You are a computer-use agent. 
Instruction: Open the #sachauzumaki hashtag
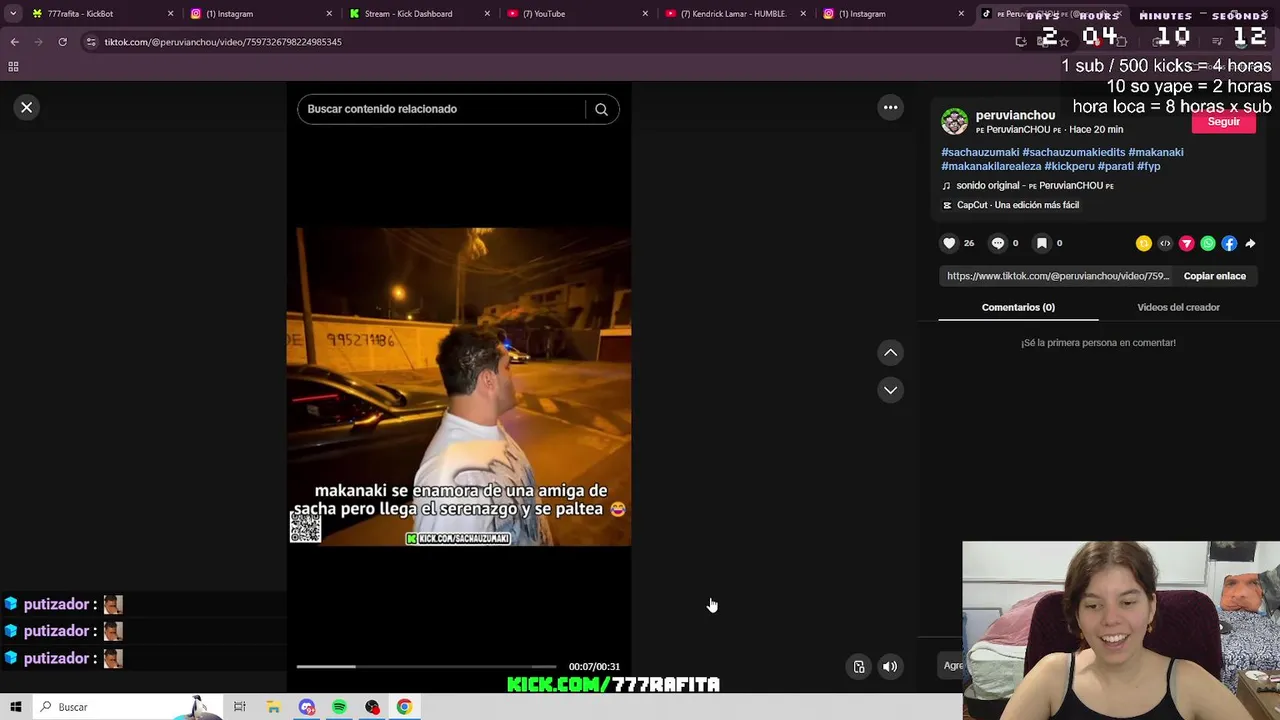coord(980,152)
